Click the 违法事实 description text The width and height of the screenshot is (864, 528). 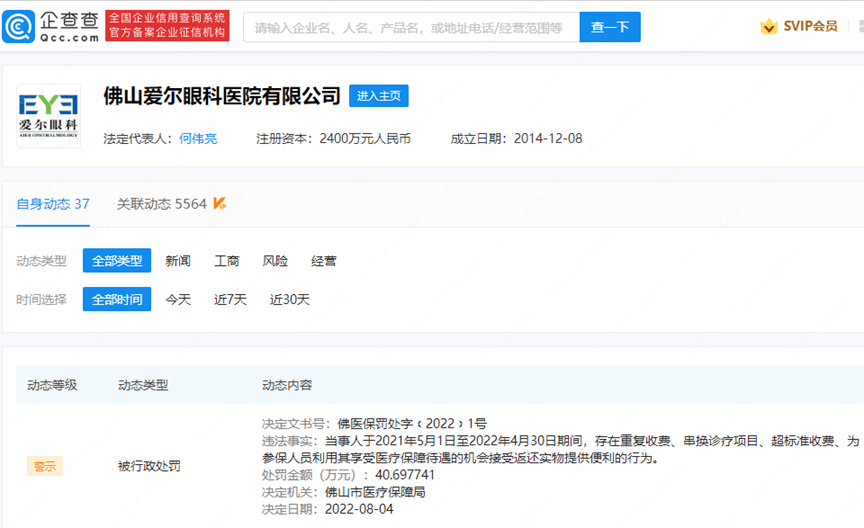tap(560, 449)
